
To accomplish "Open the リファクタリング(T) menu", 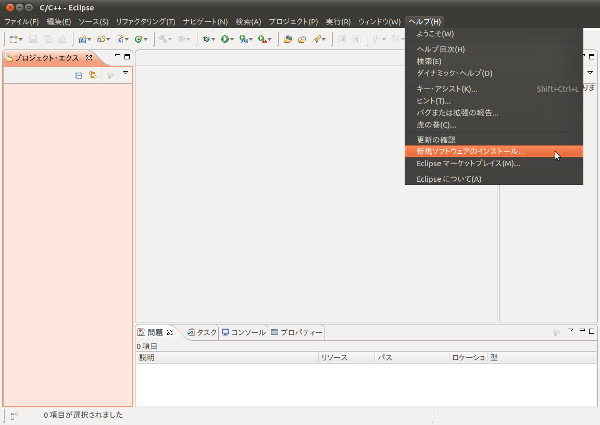I will click(145, 21).
